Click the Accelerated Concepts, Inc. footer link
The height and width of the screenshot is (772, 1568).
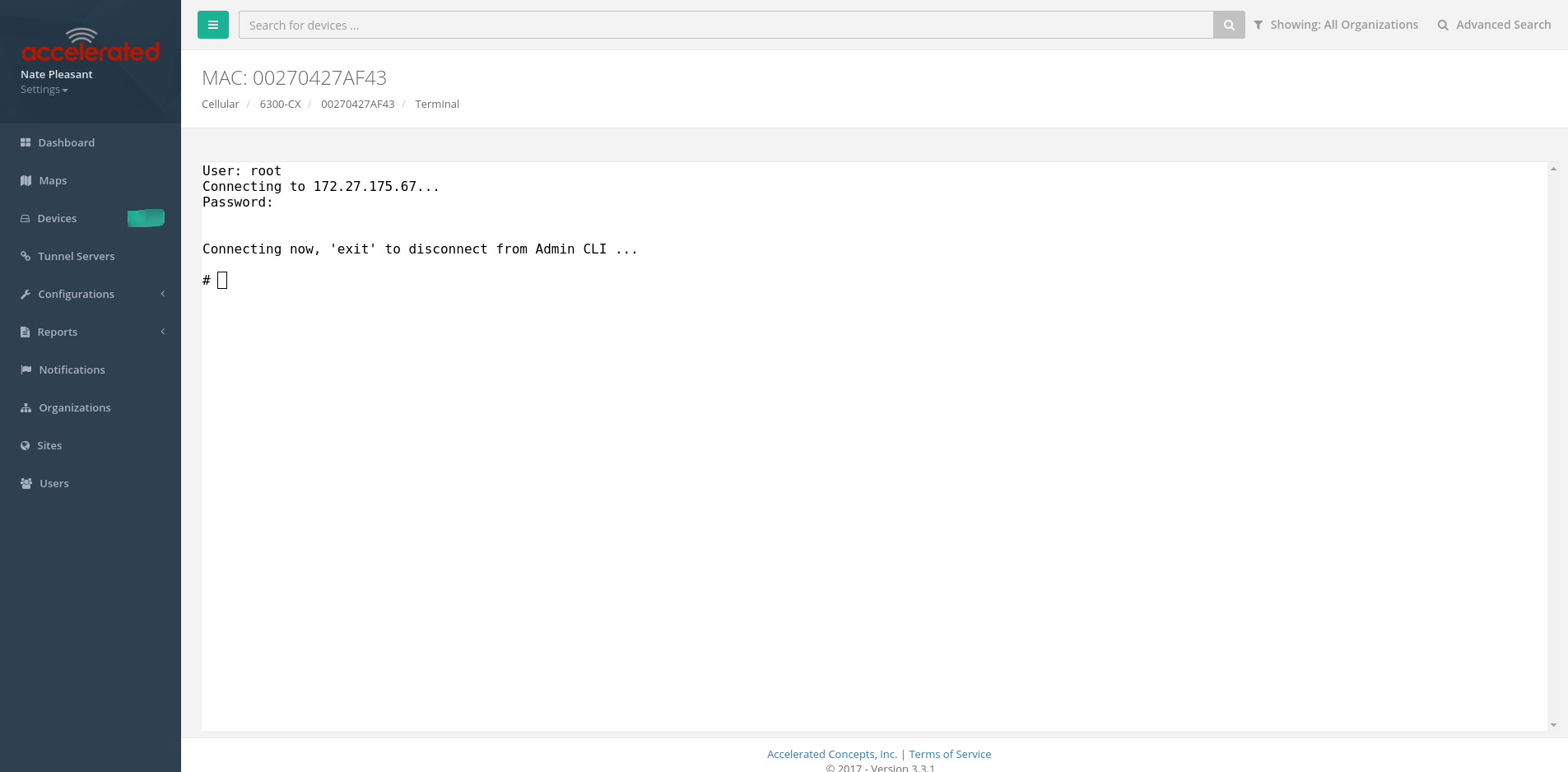click(831, 754)
